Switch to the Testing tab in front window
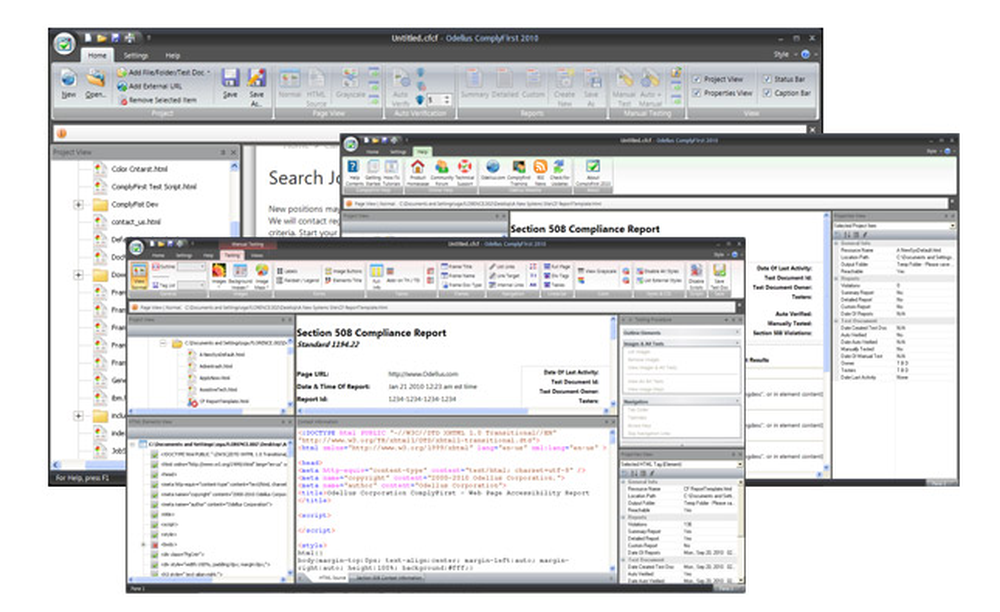The height and width of the screenshot is (612, 1000). pos(232,255)
